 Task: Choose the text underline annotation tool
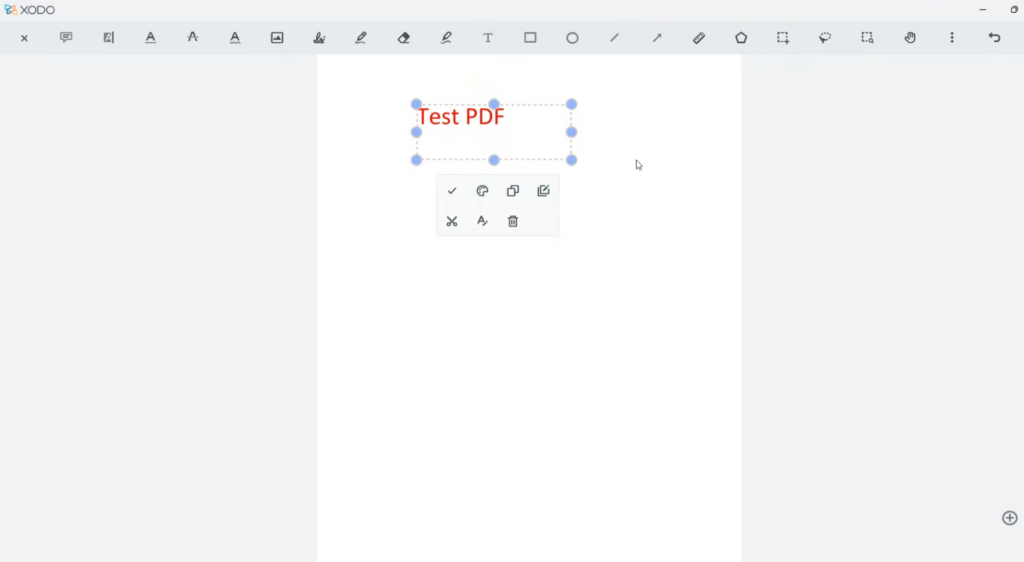pyautogui.click(x=150, y=38)
